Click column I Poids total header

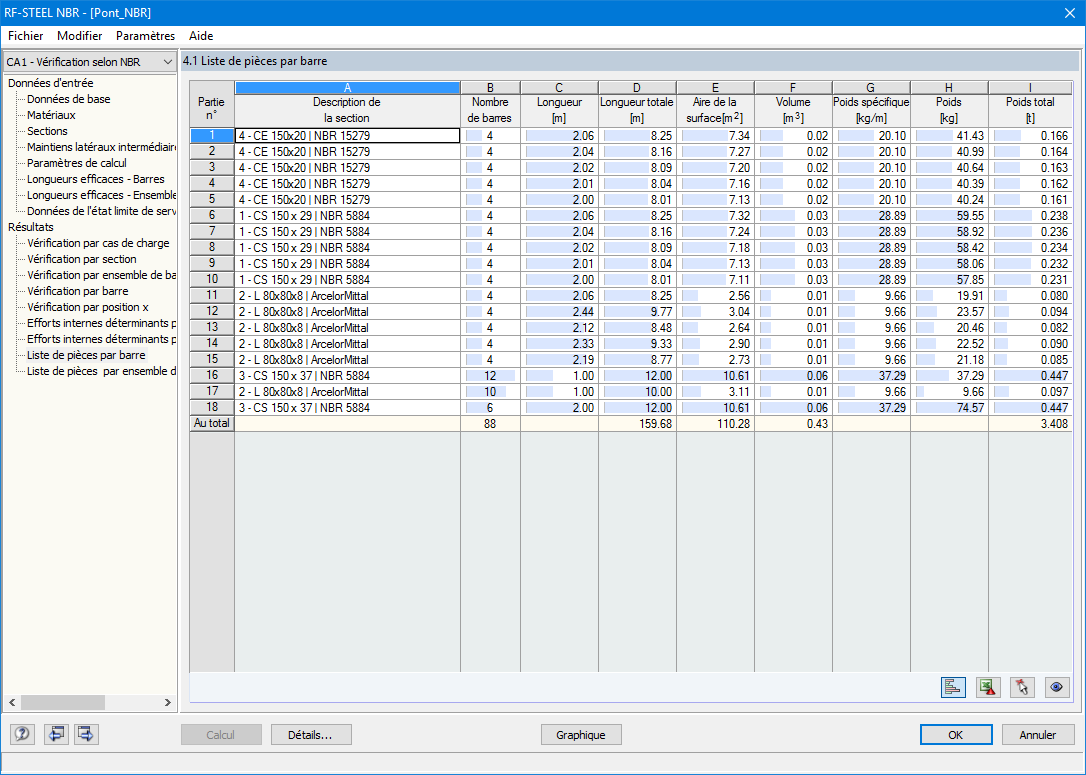click(1030, 110)
